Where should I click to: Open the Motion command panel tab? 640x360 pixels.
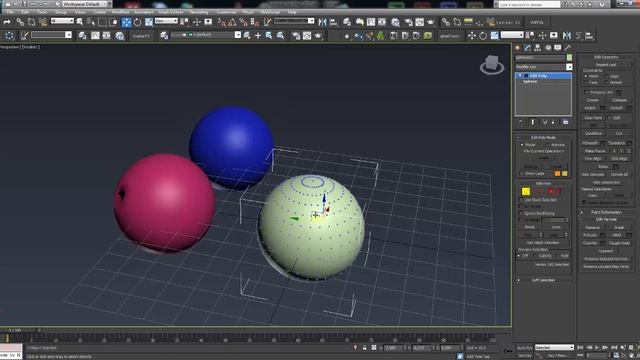click(548, 48)
